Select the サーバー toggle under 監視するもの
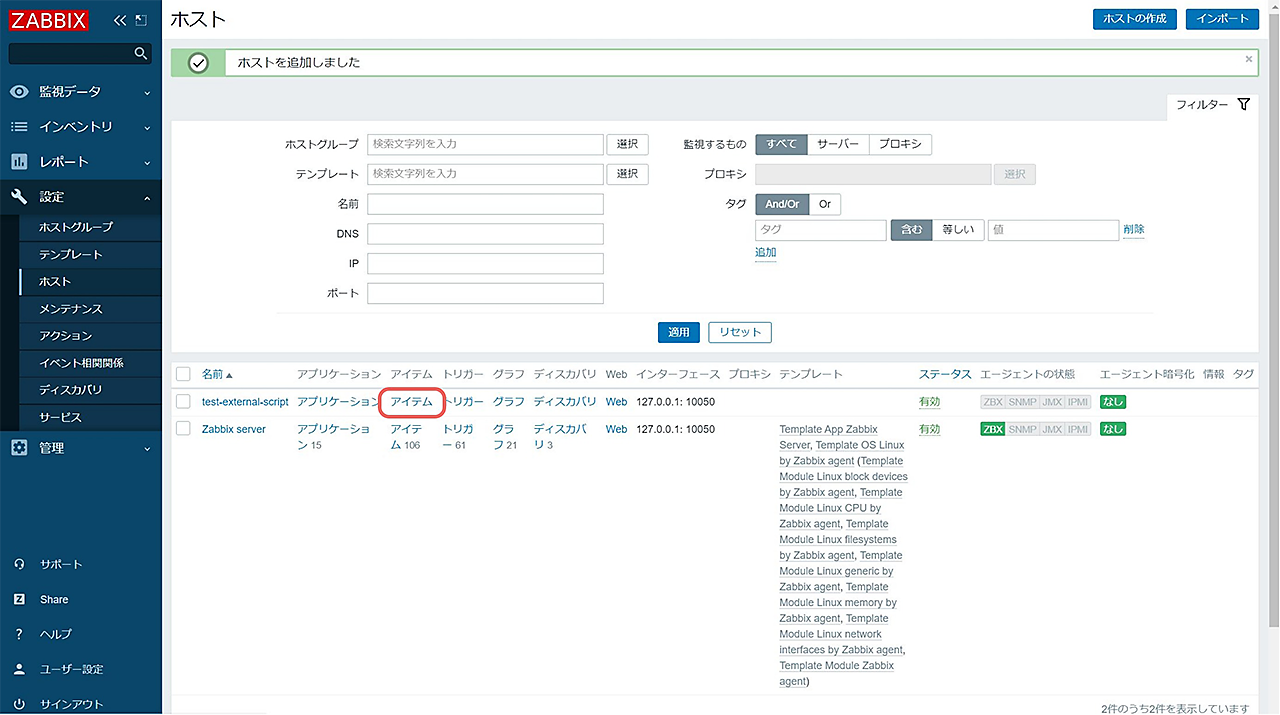1280x715 pixels. 838,144
